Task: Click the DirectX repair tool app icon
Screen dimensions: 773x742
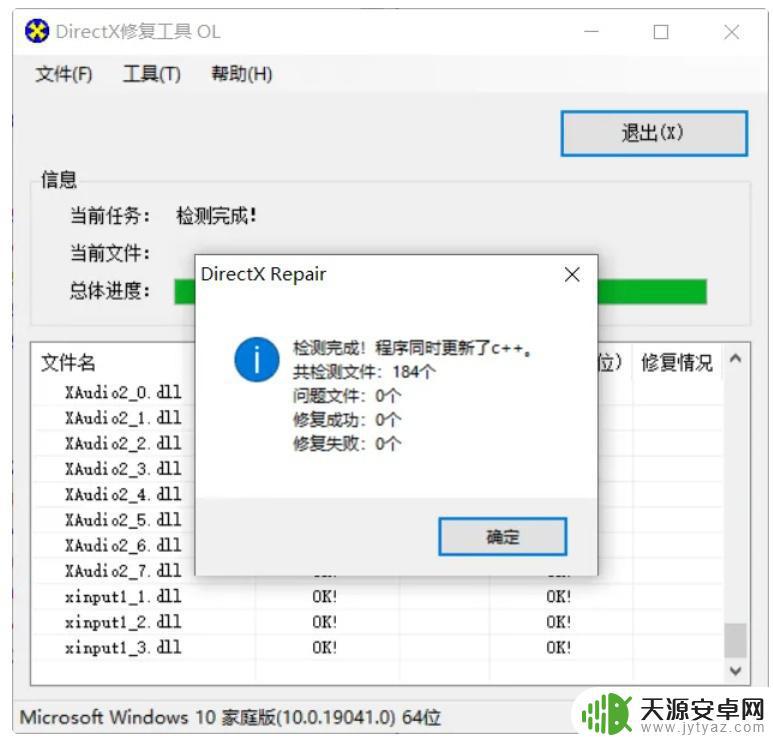Action: 37,31
